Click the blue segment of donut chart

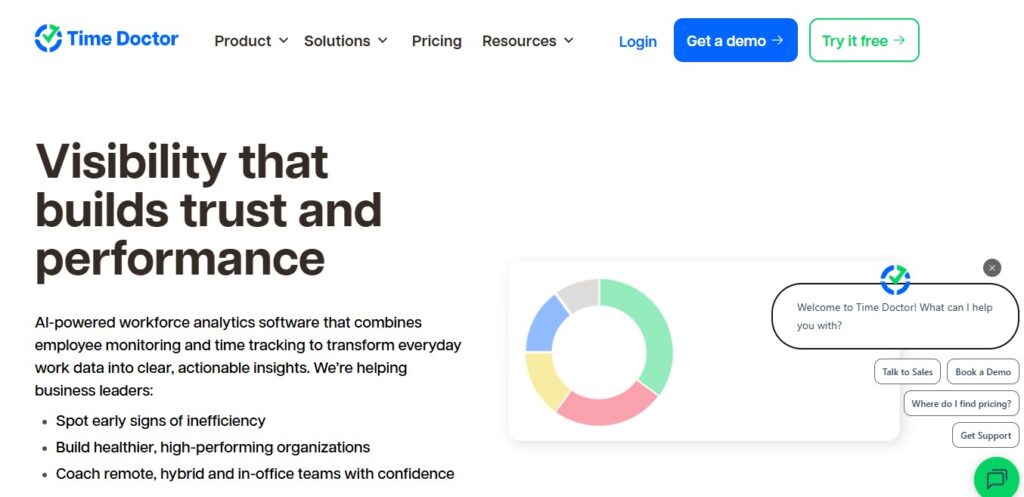tap(545, 323)
